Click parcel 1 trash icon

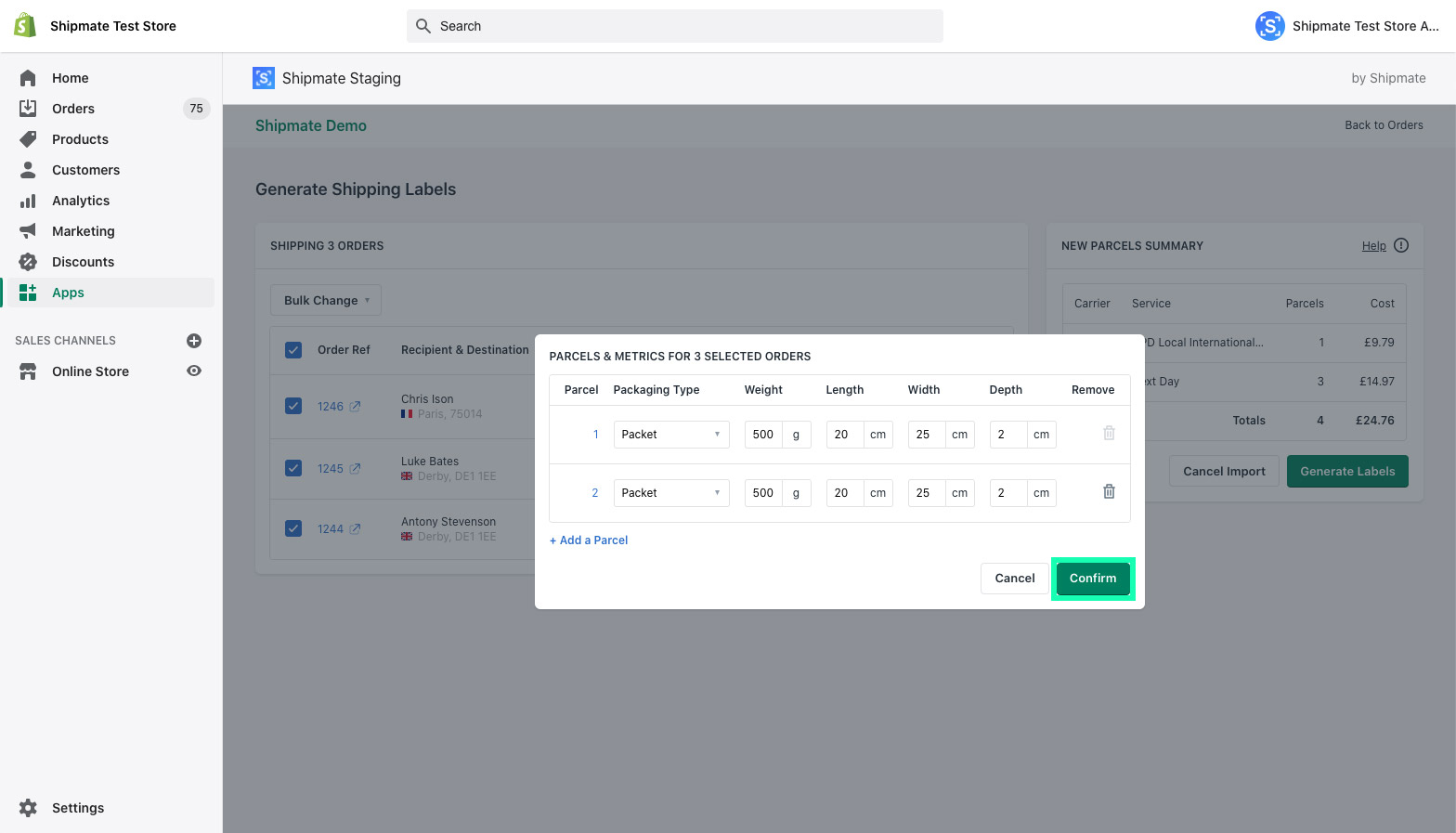(x=1109, y=434)
